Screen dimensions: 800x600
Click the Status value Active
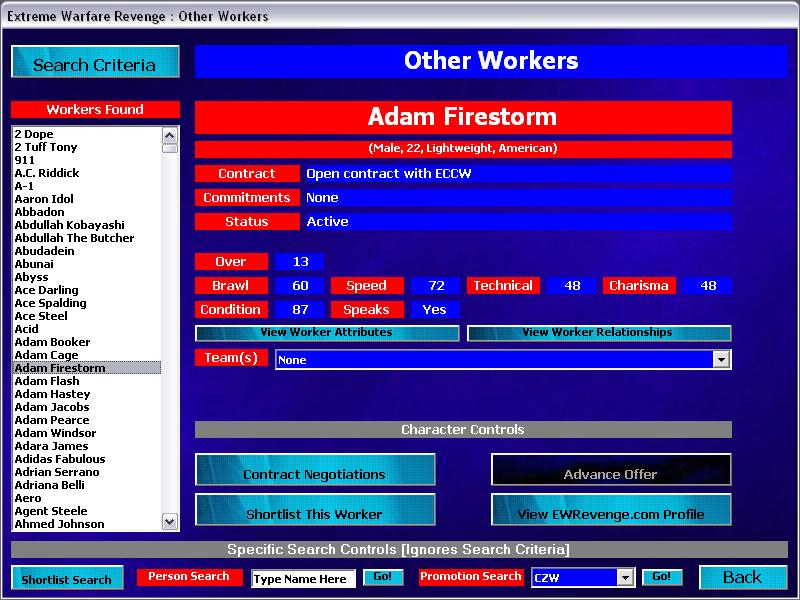click(x=328, y=221)
